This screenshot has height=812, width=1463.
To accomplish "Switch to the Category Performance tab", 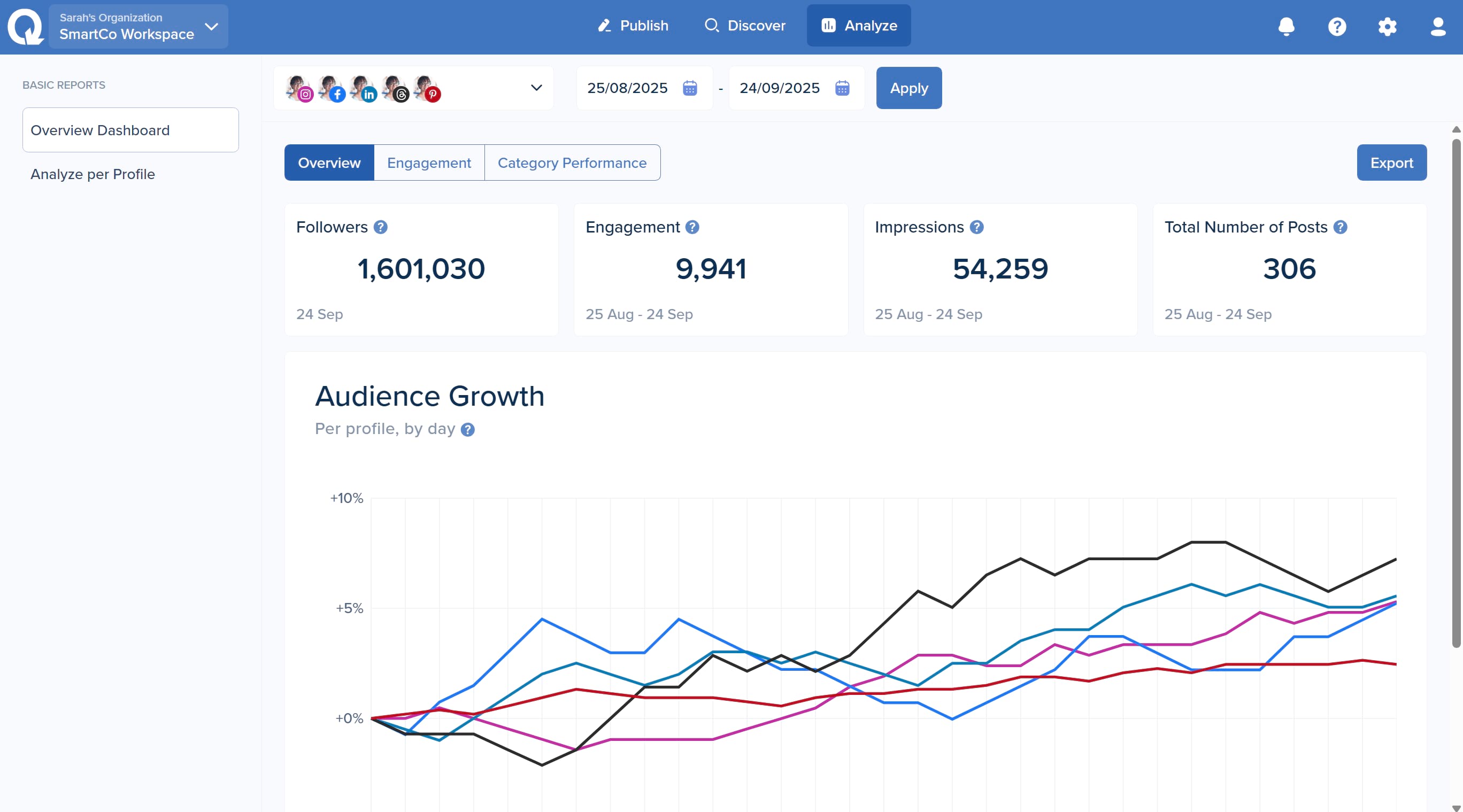I will (572, 163).
